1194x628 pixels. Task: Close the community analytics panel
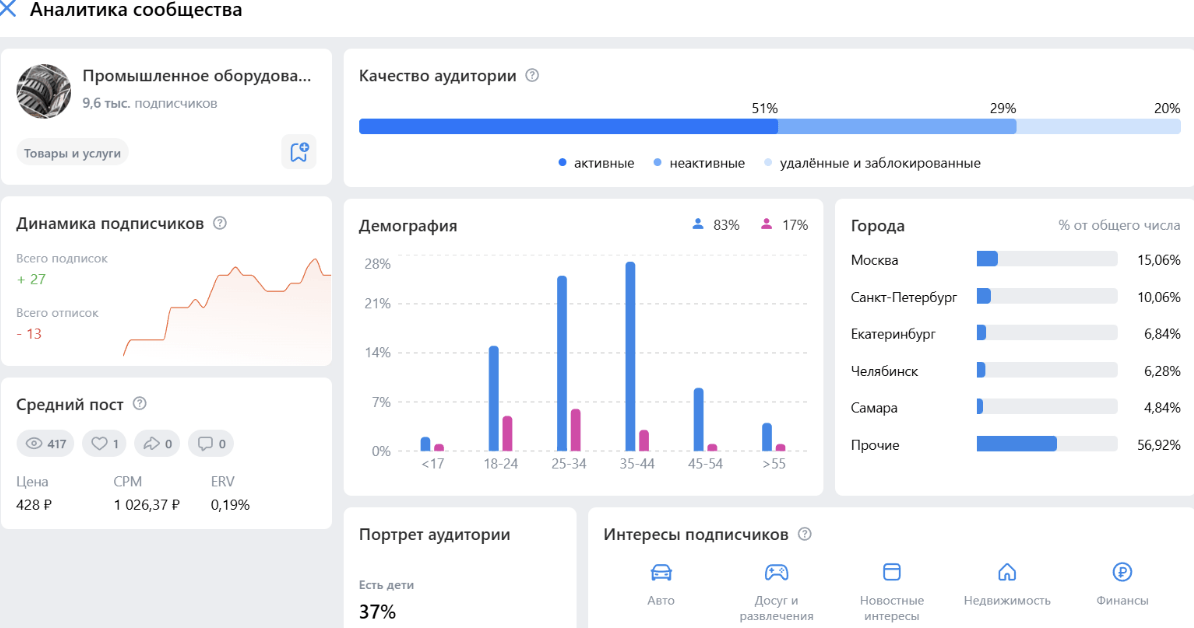(8, 9)
